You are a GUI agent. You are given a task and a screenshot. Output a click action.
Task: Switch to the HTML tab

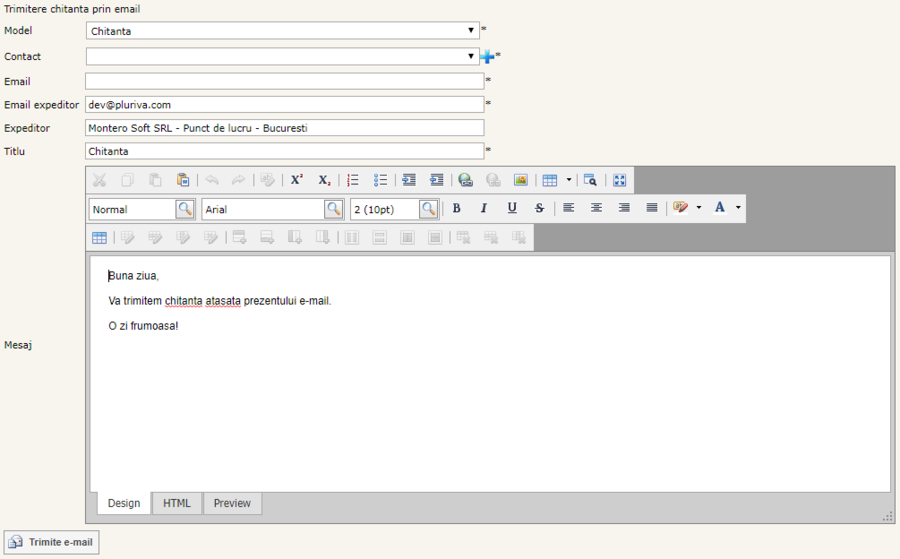(x=177, y=503)
